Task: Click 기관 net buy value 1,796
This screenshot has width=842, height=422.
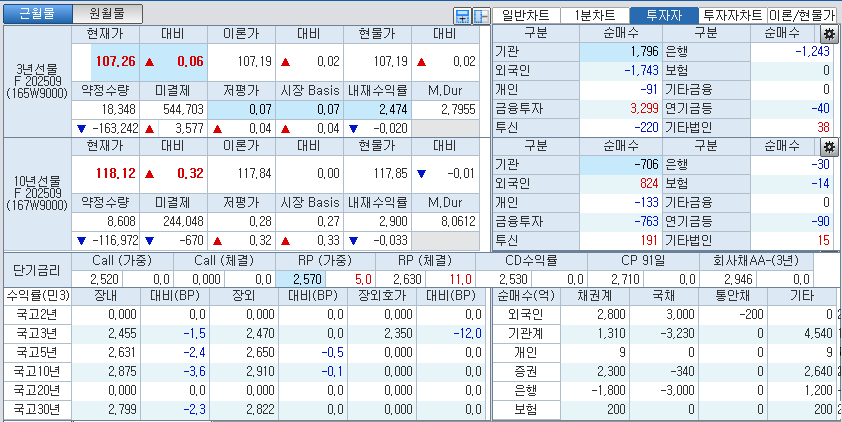Action: [x=621, y=52]
